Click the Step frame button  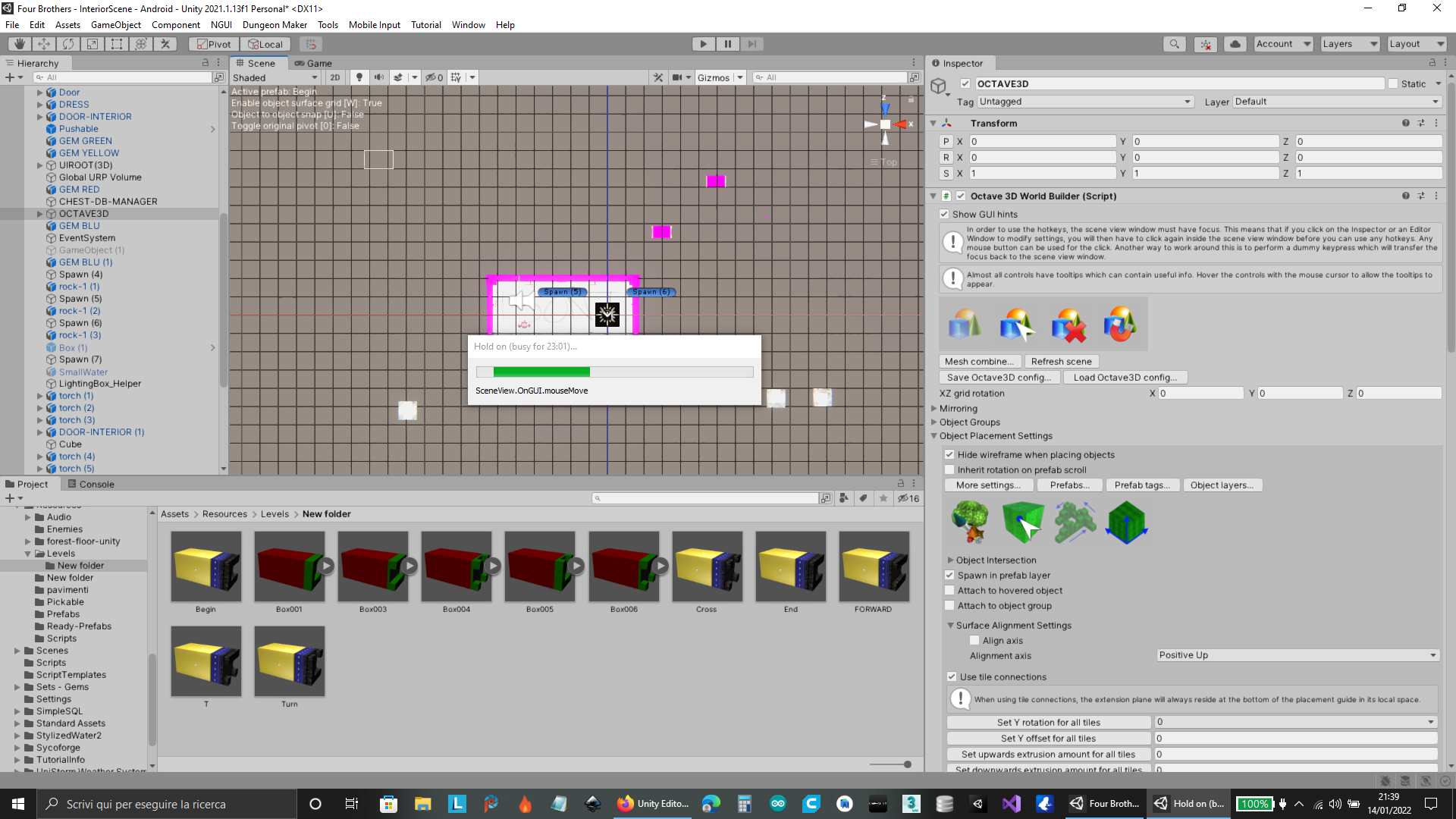click(752, 44)
